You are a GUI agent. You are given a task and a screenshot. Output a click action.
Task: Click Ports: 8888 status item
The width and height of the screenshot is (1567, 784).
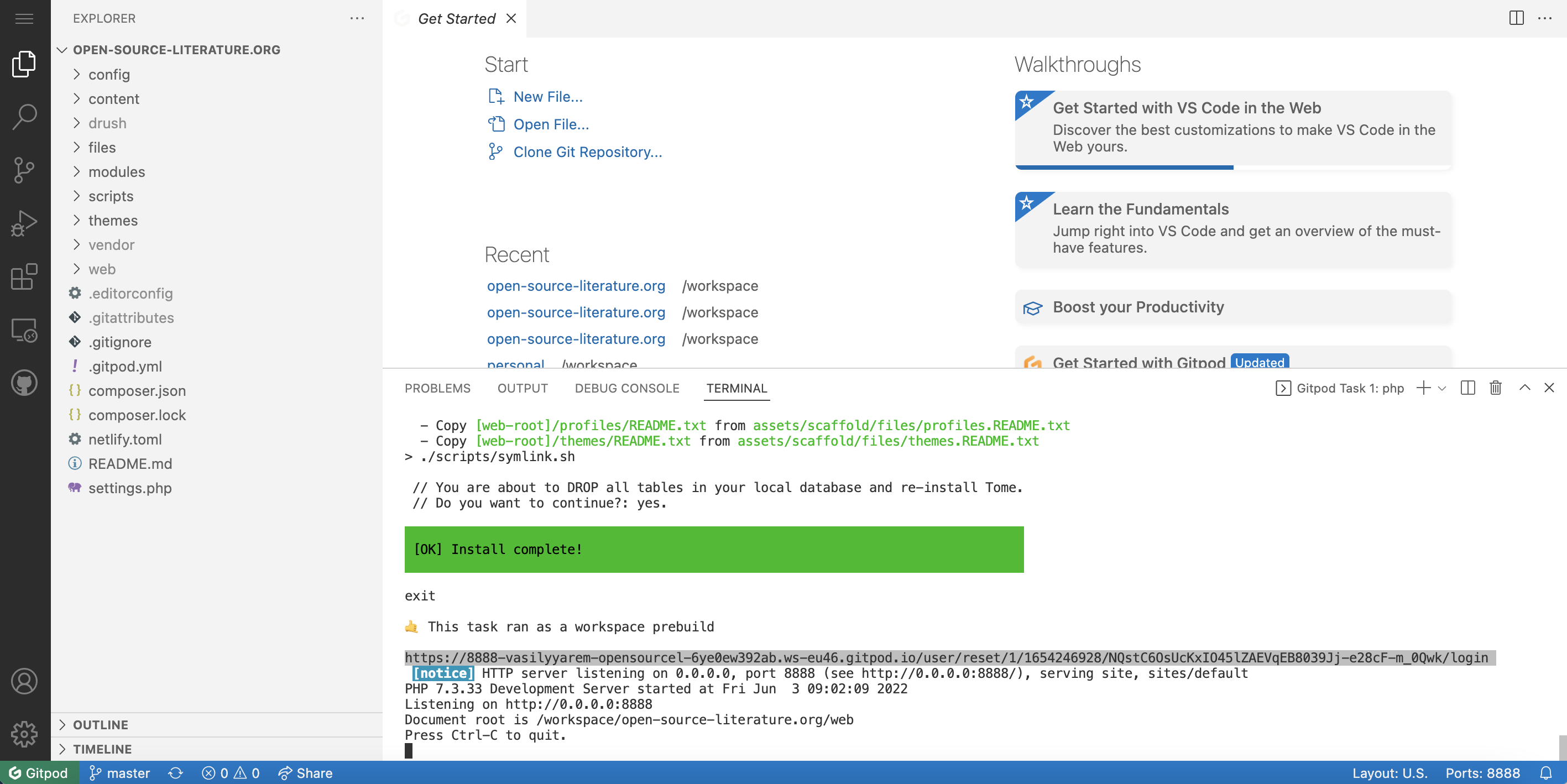1482,772
